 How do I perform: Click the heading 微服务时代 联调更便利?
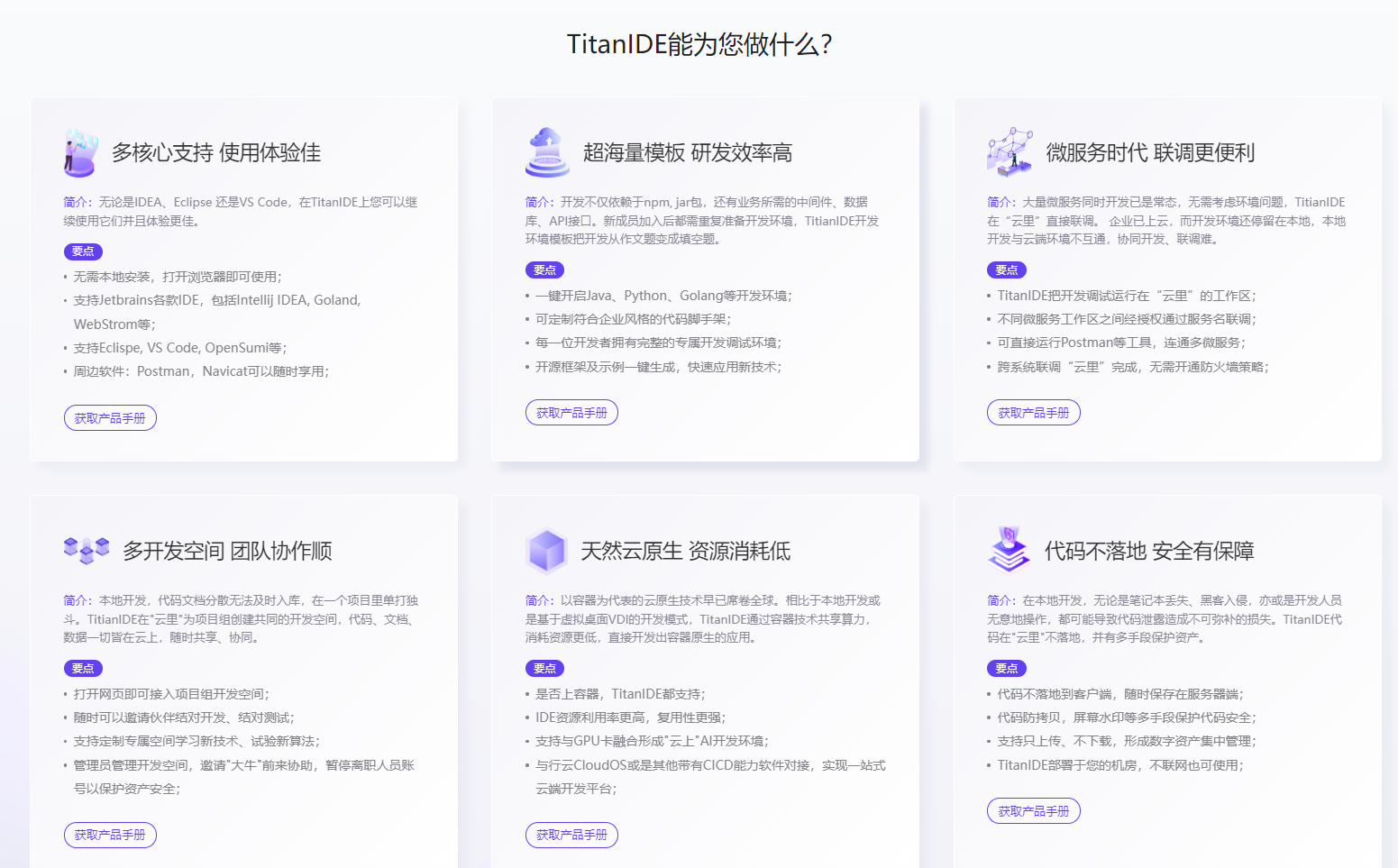point(1150,152)
